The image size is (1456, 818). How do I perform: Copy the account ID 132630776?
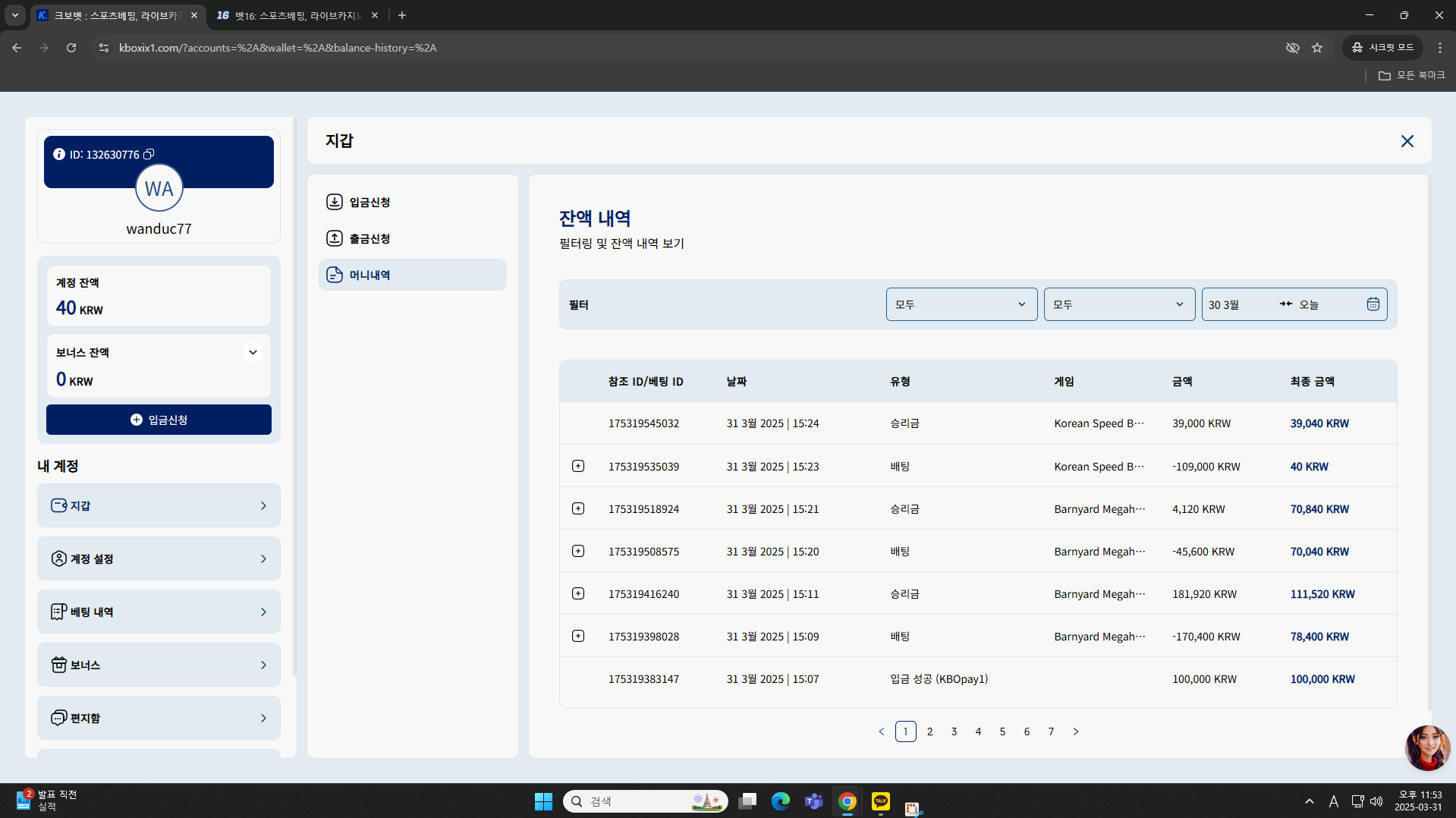149,154
